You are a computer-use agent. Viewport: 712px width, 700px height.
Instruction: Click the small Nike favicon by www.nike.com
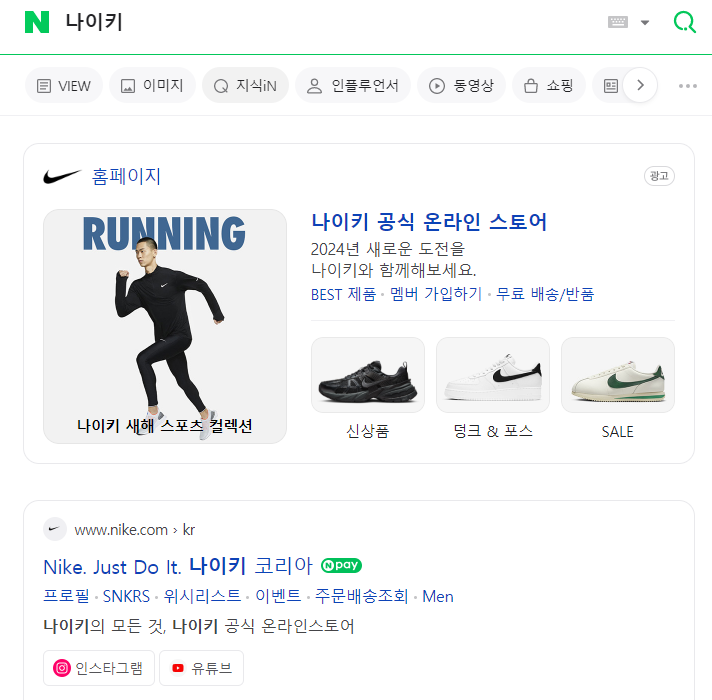coord(55,529)
